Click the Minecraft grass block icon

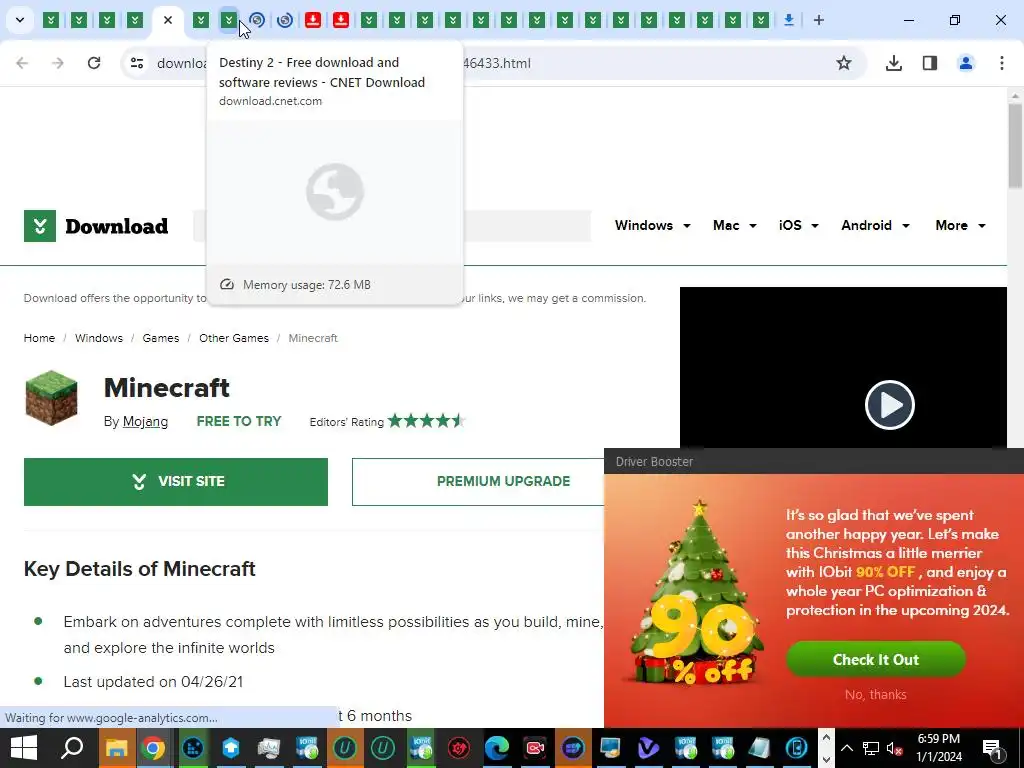coord(52,398)
